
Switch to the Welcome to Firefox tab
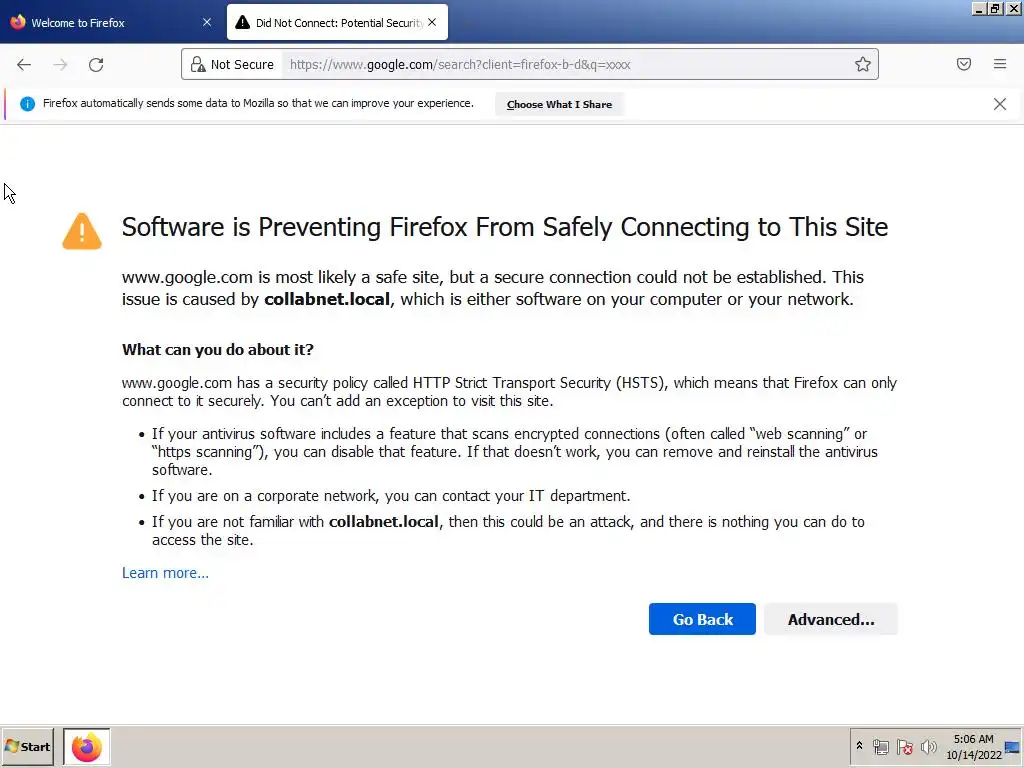point(111,22)
